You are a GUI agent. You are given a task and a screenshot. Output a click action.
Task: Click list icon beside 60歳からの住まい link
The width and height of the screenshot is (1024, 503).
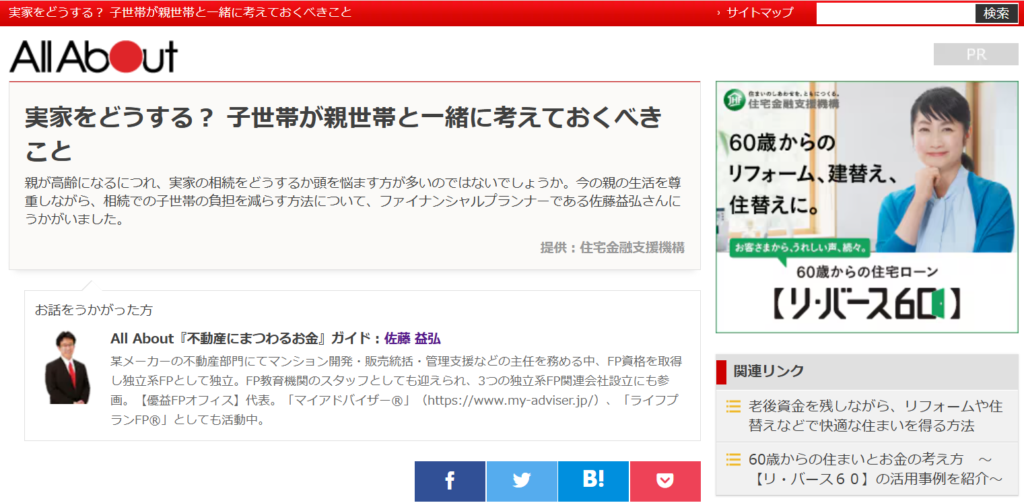(x=733, y=460)
